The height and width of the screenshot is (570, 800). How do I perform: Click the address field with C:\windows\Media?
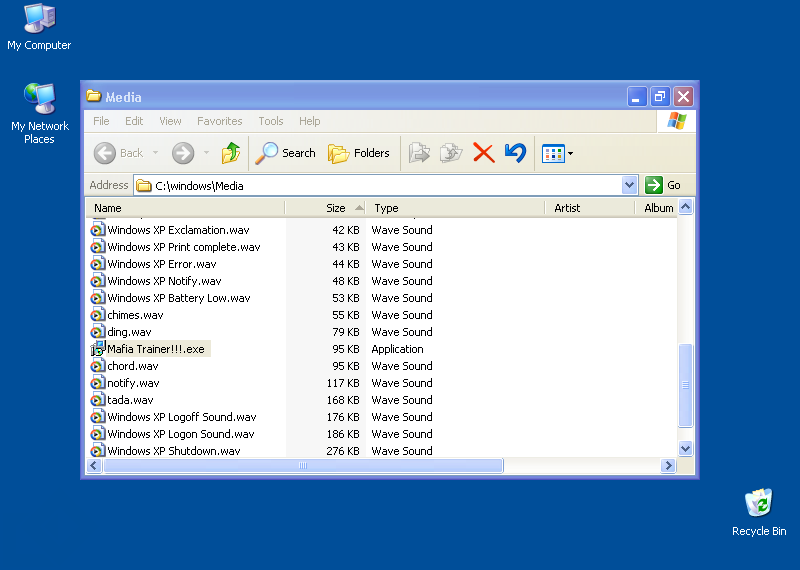coord(378,186)
